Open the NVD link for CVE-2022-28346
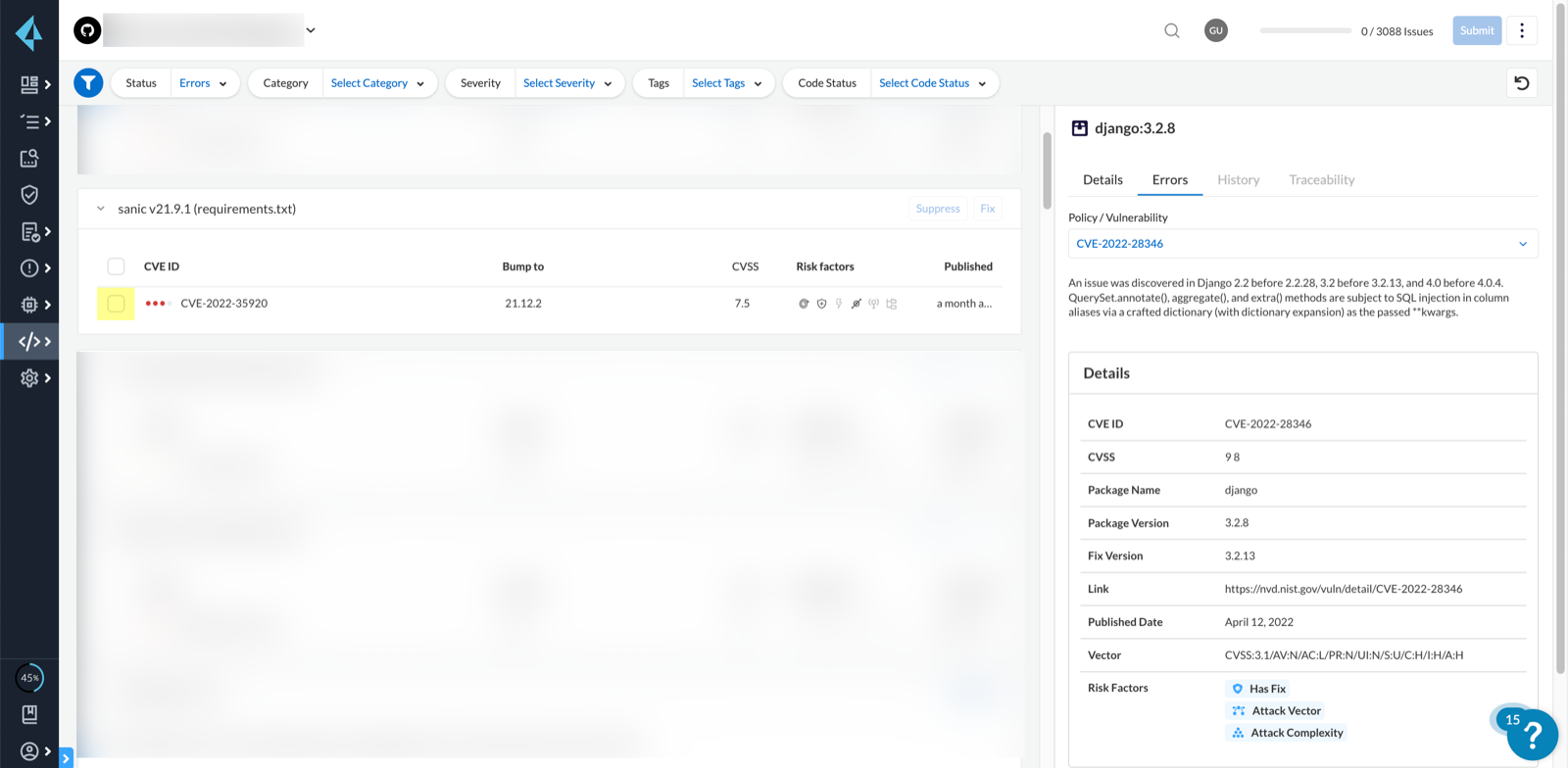The height and width of the screenshot is (768, 1568). tap(1344, 589)
